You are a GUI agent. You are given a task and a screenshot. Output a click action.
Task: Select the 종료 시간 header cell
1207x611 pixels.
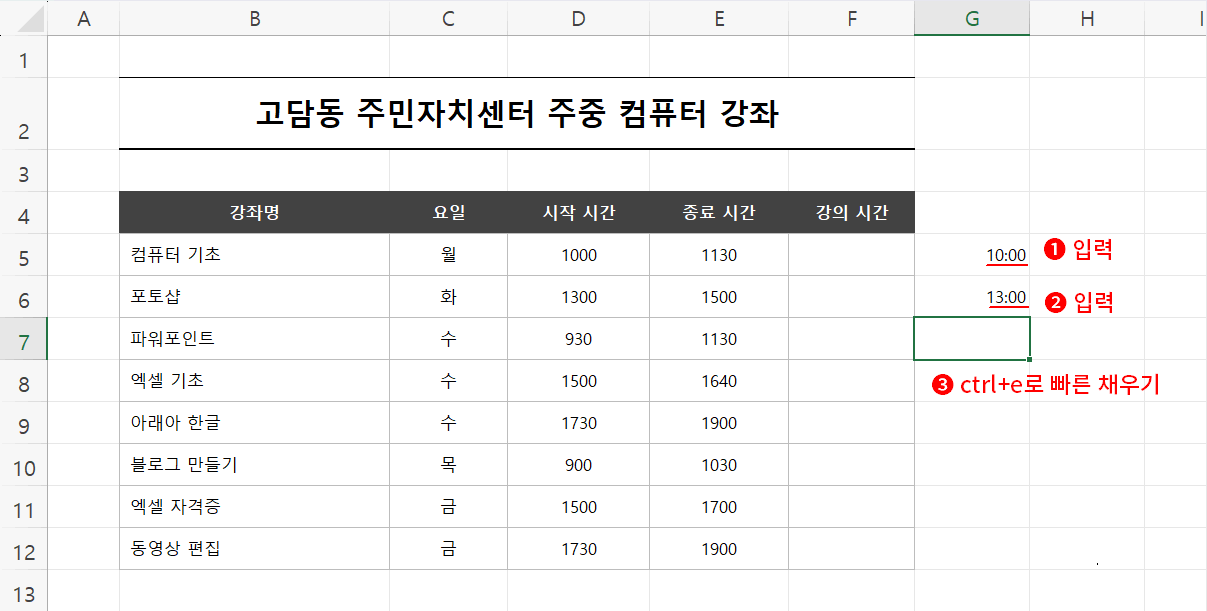coord(718,213)
